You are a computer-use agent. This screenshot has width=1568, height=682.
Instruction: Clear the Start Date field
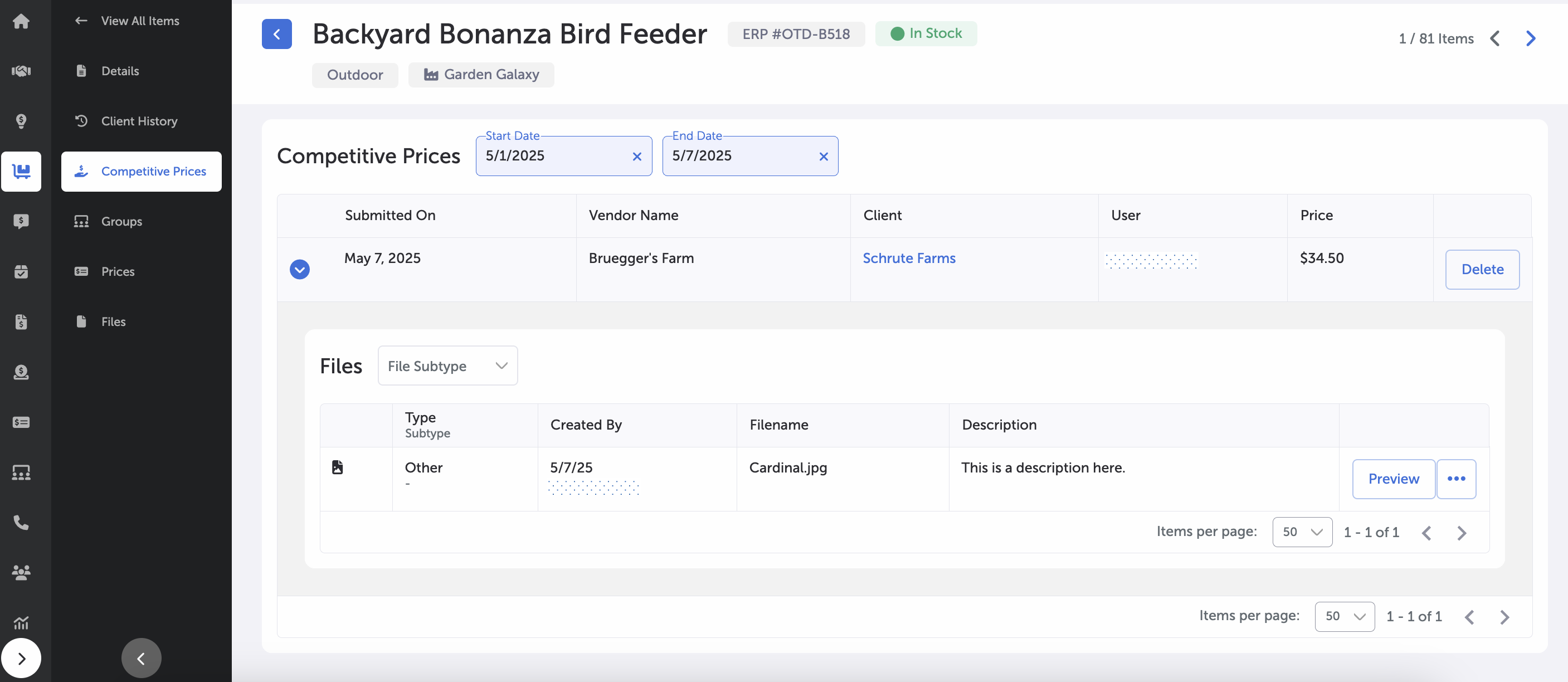coord(637,157)
